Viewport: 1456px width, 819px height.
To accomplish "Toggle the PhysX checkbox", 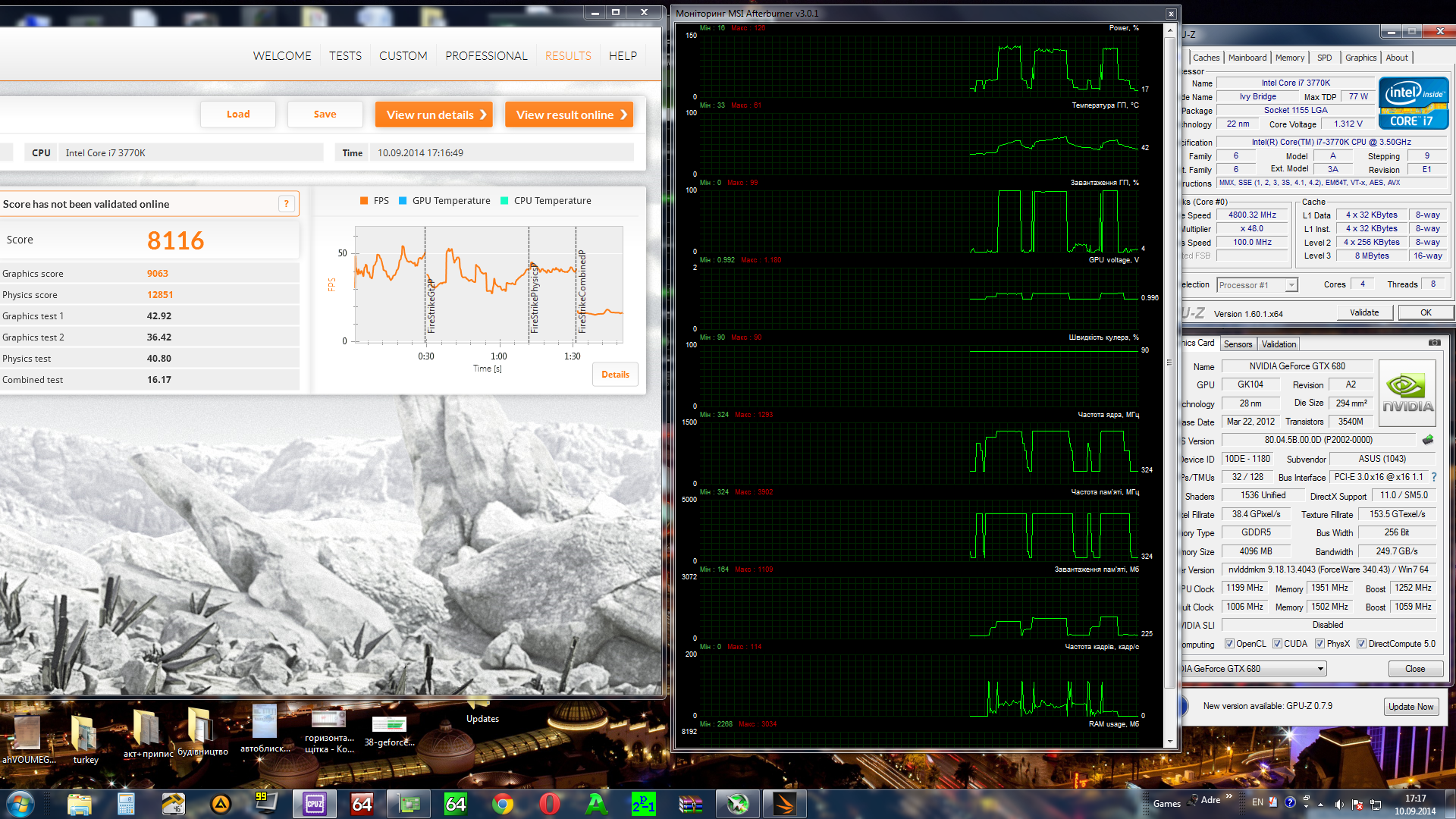I will 1320,644.
